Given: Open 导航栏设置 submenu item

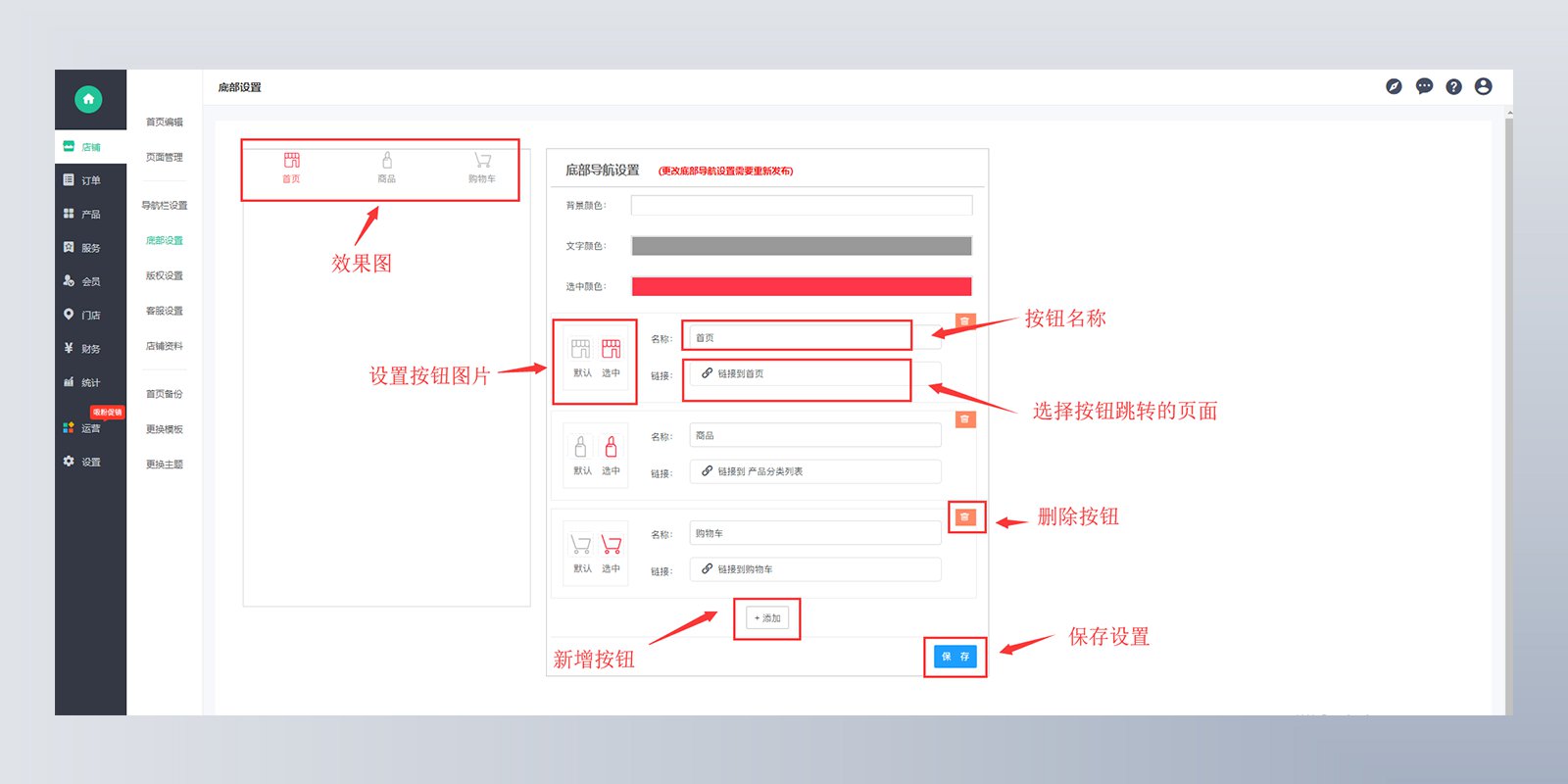Looking at the screenshot, I should click(x=165, y=206).
